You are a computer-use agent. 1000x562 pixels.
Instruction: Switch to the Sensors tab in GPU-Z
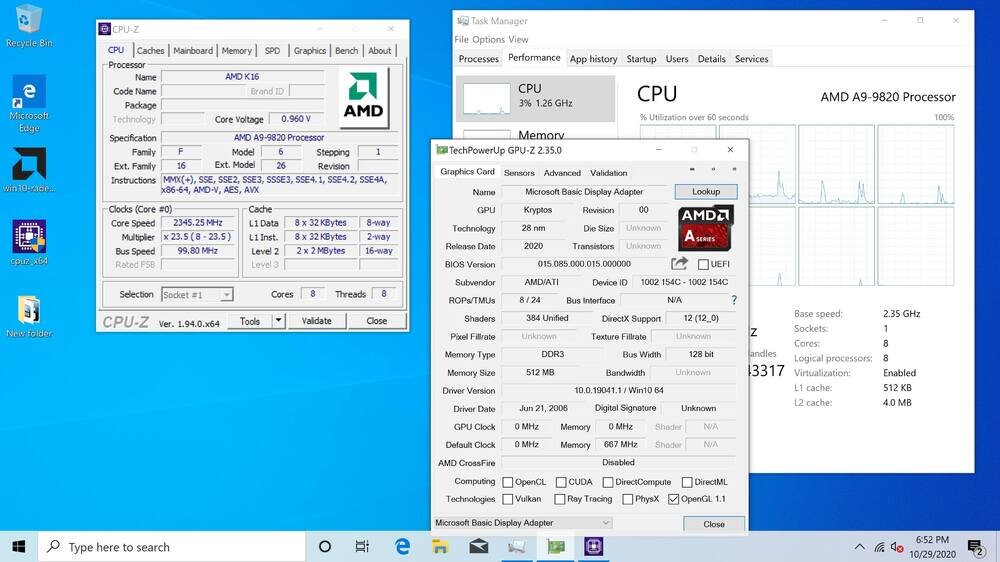click(519, 173)
